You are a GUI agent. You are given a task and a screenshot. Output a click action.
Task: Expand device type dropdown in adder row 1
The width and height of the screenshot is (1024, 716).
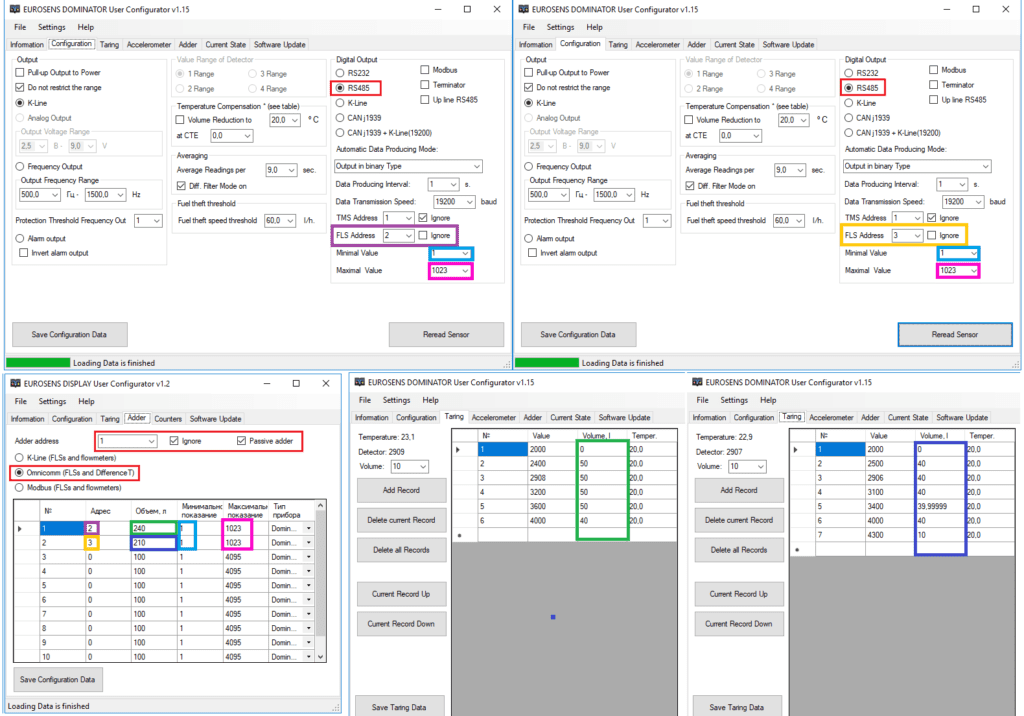tap(308, 528)
